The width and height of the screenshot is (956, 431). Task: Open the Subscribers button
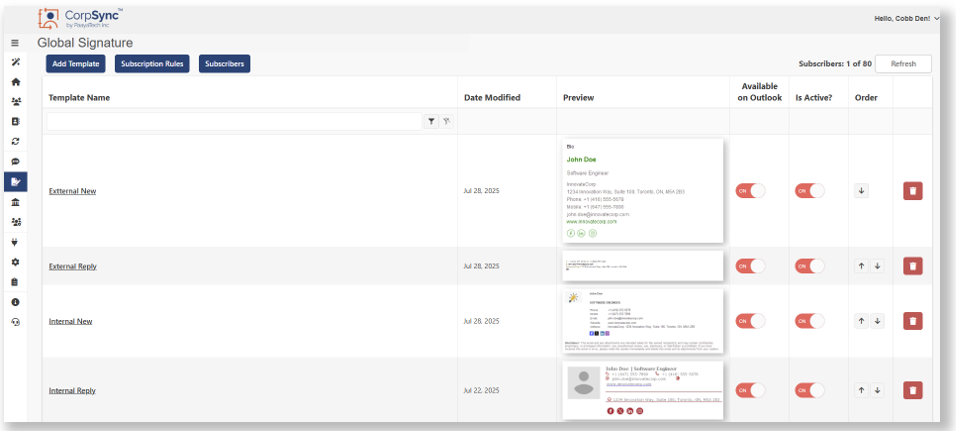pyautogui.click(x=224, y=64)
